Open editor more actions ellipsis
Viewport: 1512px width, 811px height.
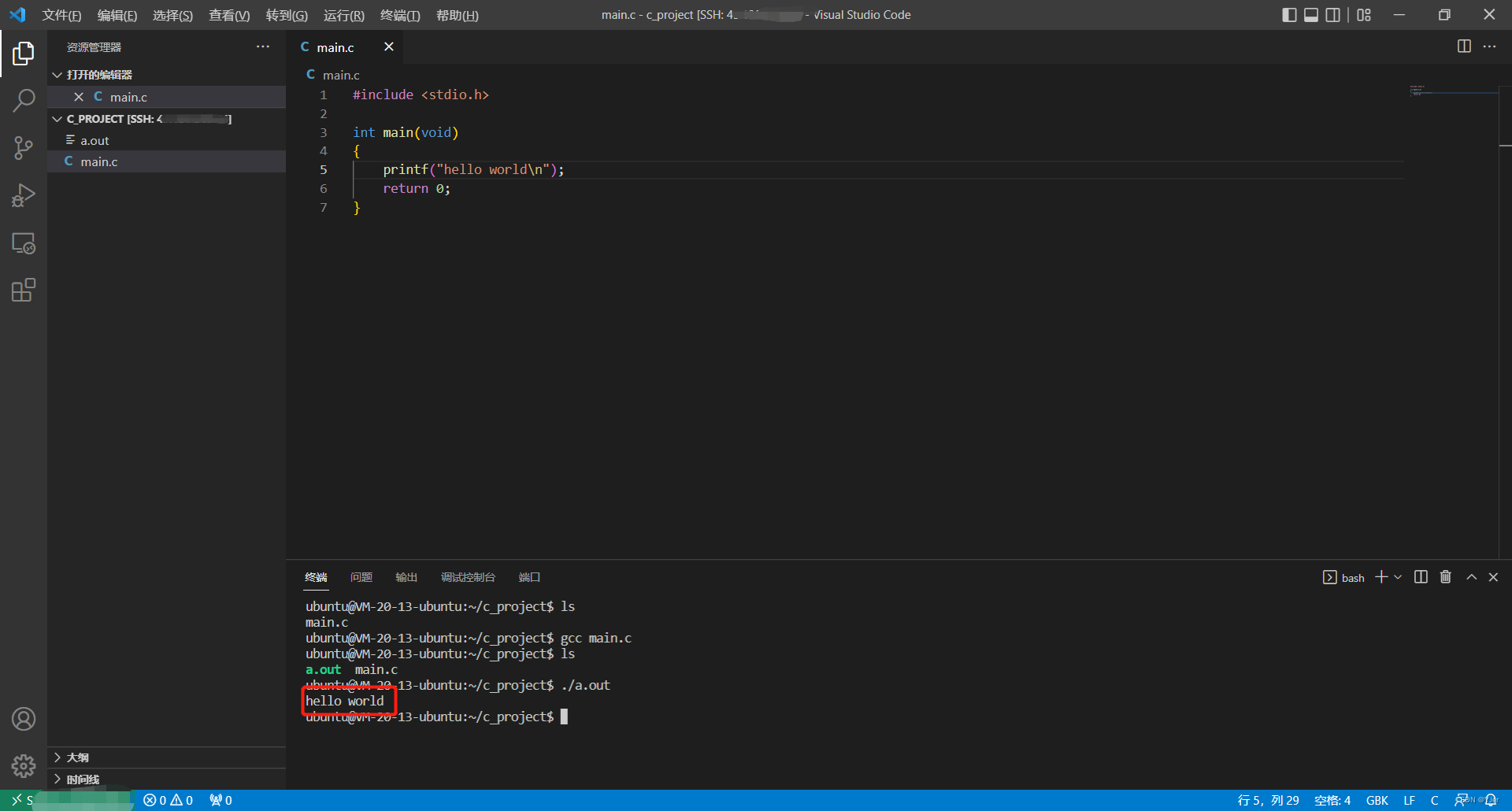(1489, 46)
